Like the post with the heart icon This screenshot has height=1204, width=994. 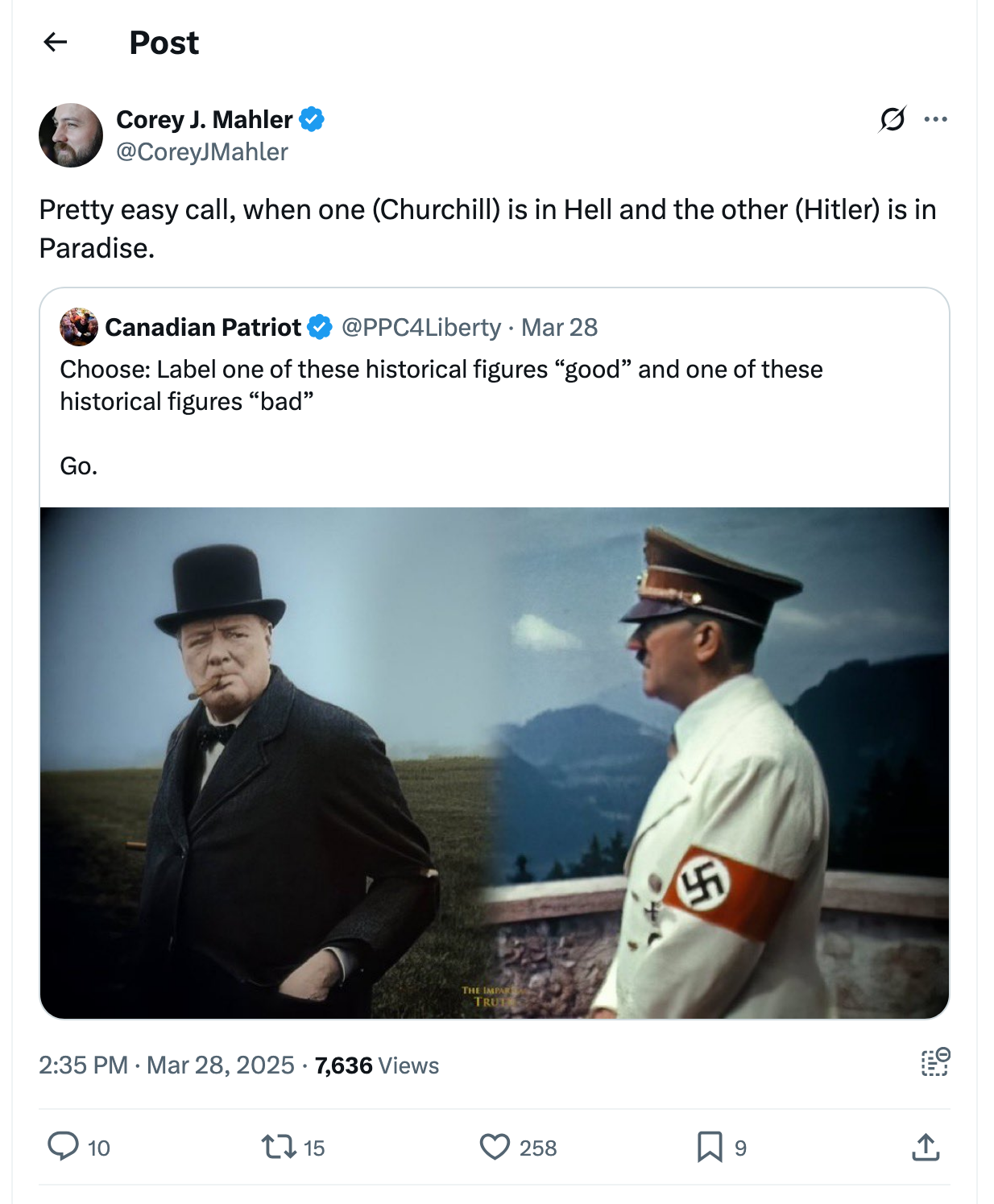495,1146
